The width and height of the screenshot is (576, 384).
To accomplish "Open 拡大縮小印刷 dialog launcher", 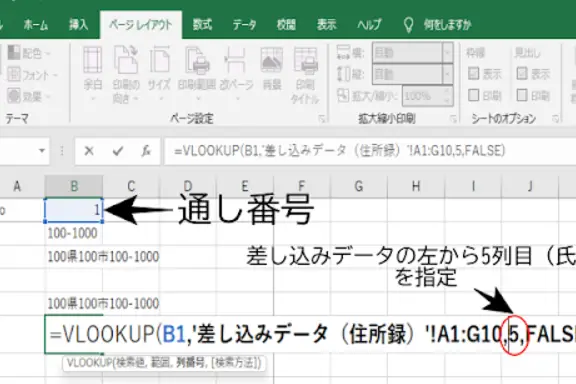I will tap(453, 119).
